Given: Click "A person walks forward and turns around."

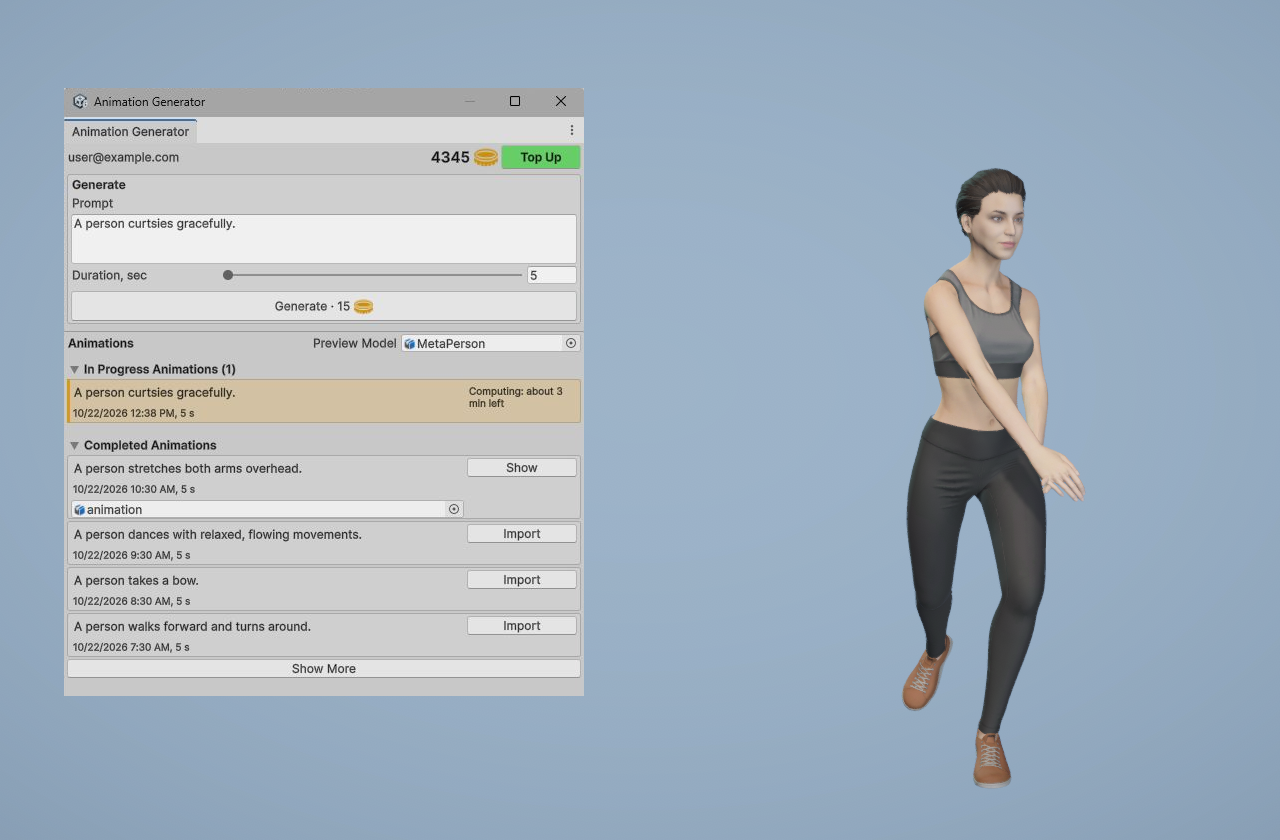Looking at the screenshot, I should click(x=192, y=626).
